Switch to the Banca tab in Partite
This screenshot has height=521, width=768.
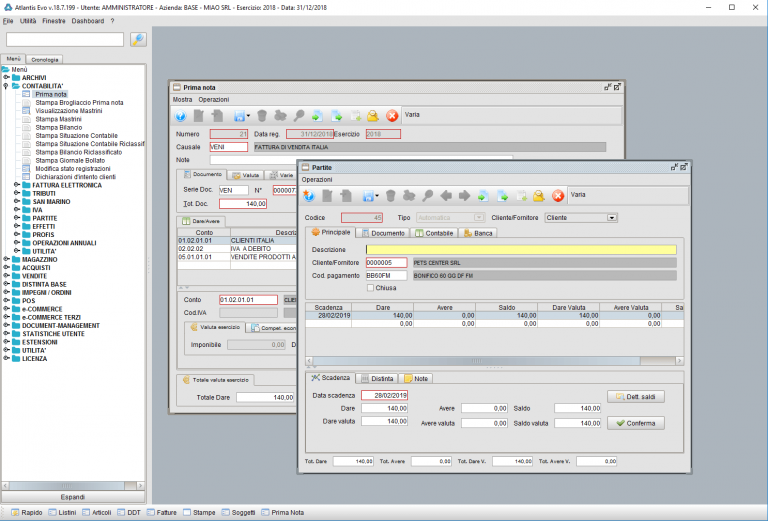479,233
